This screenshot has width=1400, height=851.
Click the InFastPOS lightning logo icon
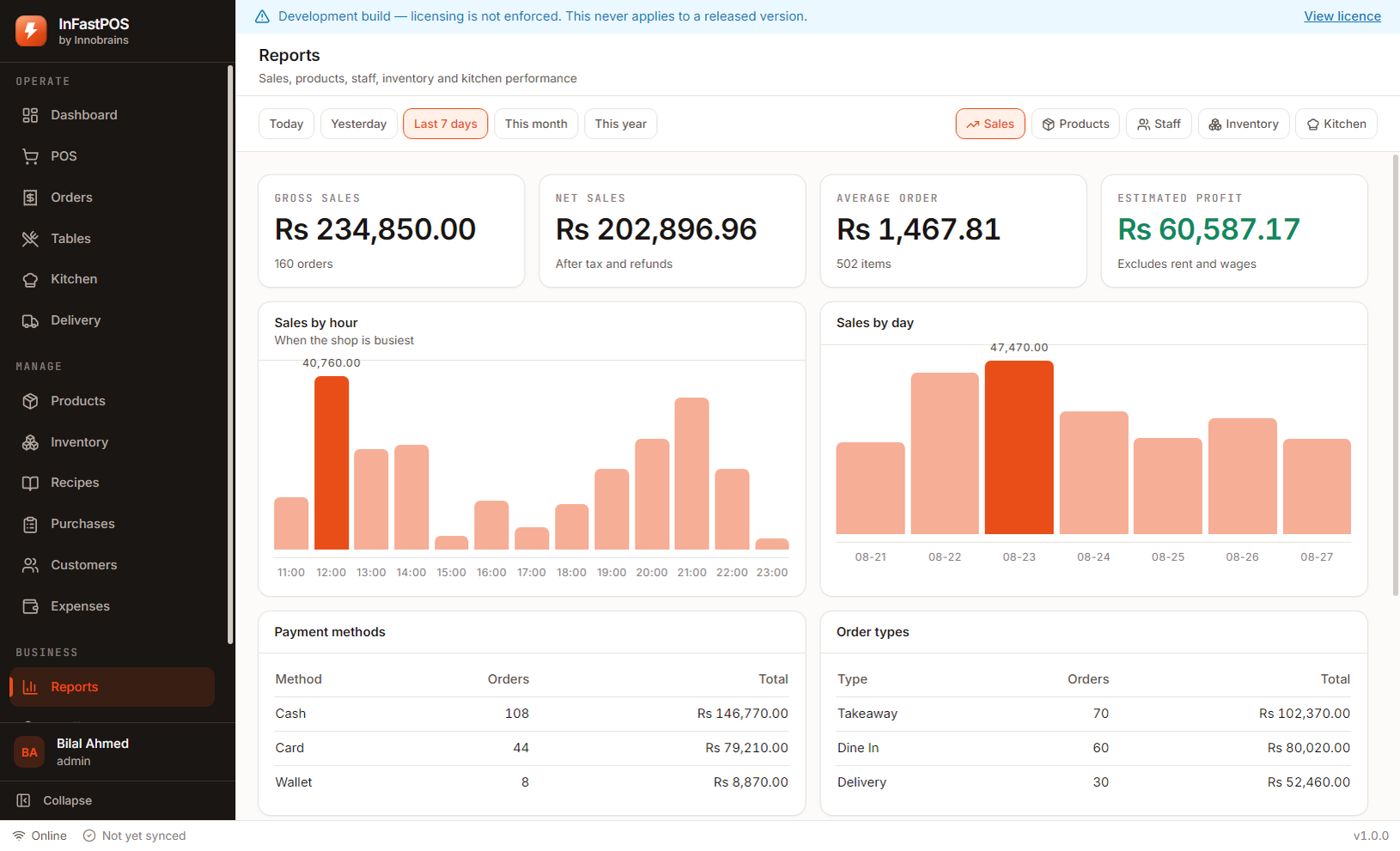31,31
